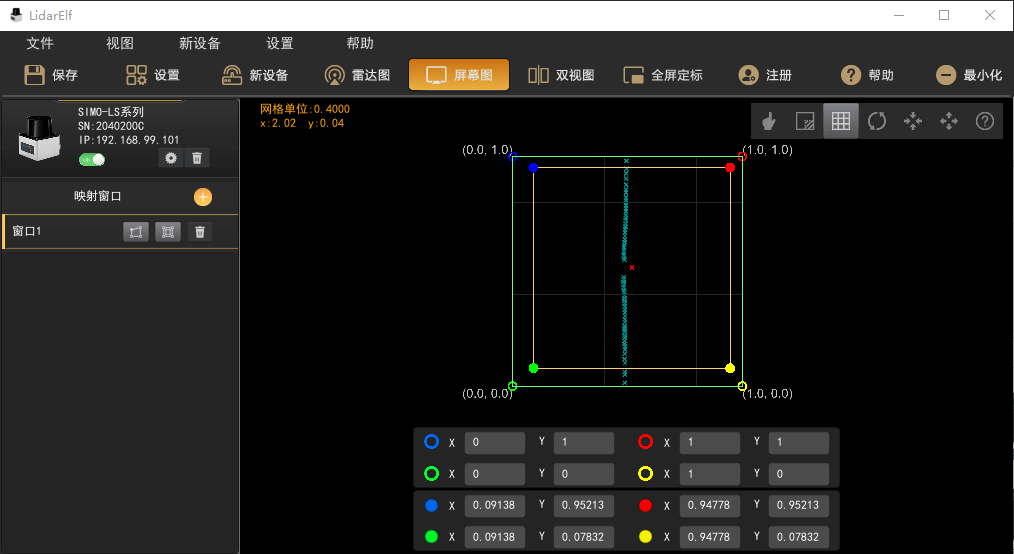Click the 全屏定标 button
This screenshot has height=554, width=1014.
(663, 75)
